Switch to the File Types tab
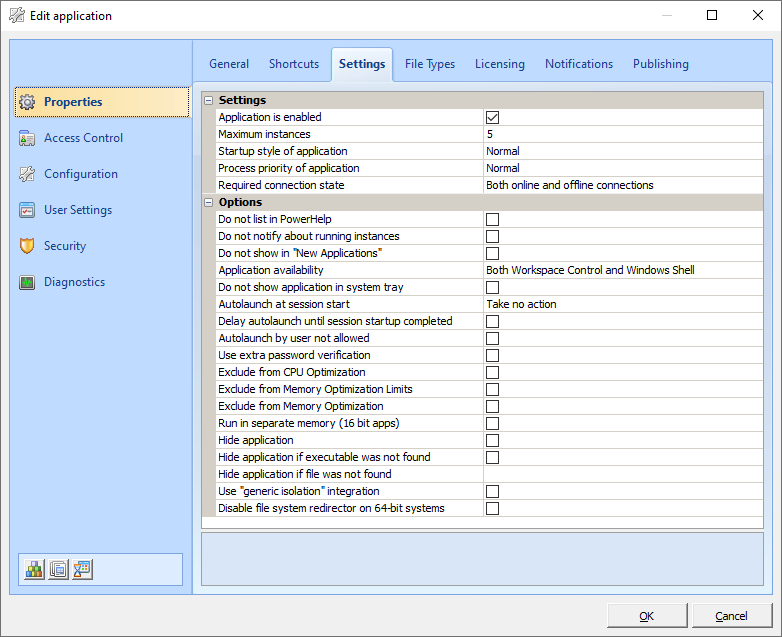 point(430,64)
